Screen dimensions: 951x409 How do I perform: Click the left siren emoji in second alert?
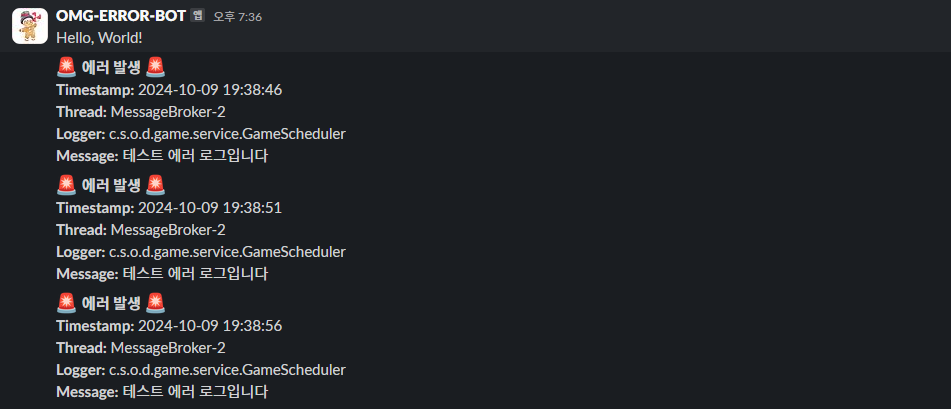pyautogui.click(x=66, y=185)
